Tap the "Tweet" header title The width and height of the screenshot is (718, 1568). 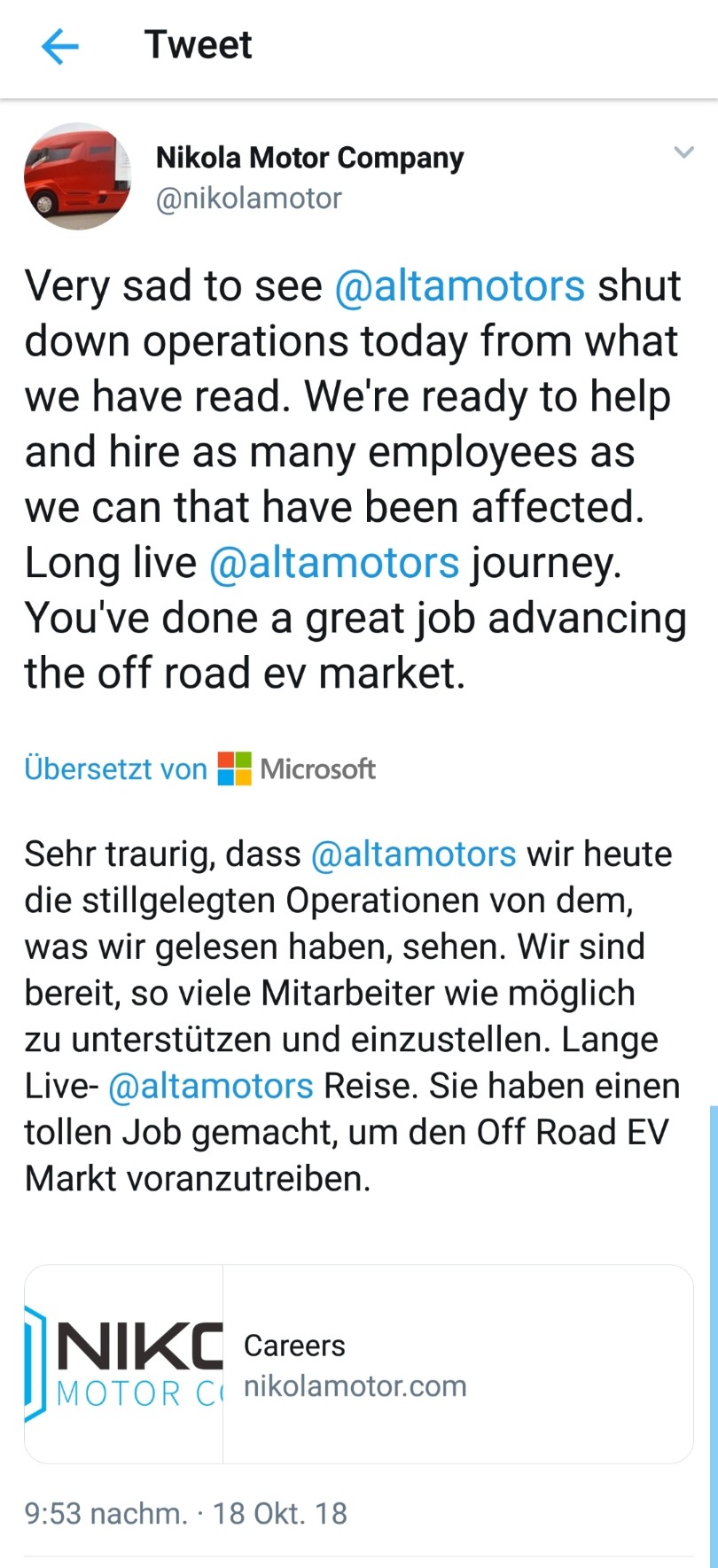(199, 45)
